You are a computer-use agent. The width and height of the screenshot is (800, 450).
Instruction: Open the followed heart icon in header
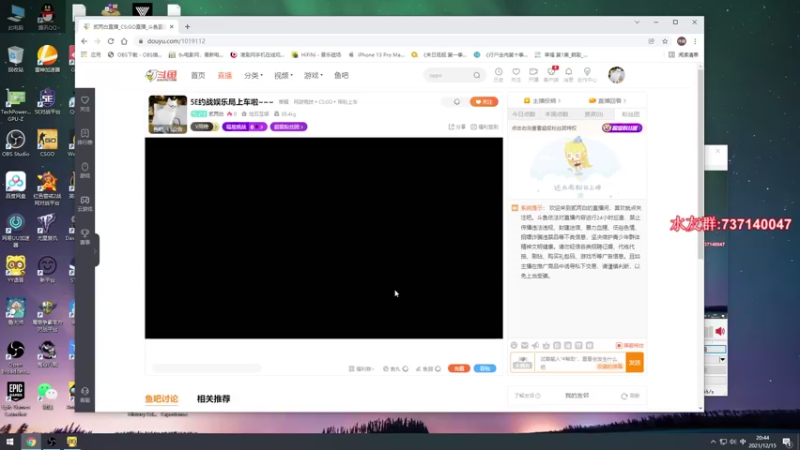coord(516,74)
